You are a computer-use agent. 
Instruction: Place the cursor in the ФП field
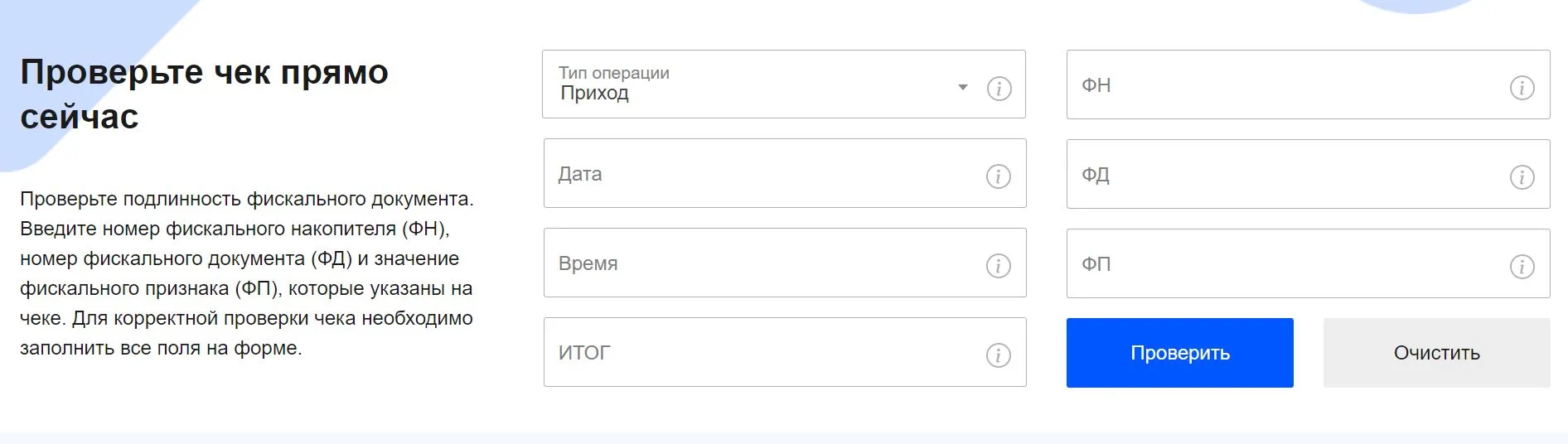(x=1285, y=264)
